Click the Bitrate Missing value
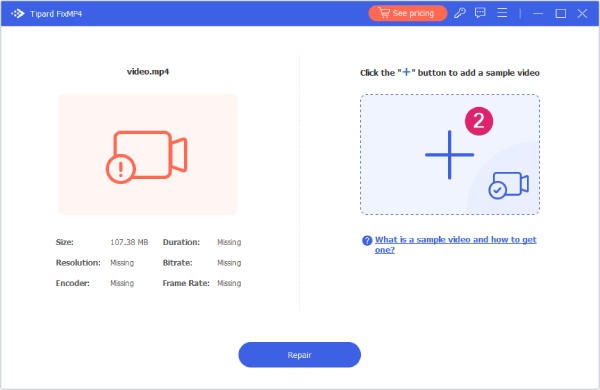600x390 pixels. [x=229, y=263]
